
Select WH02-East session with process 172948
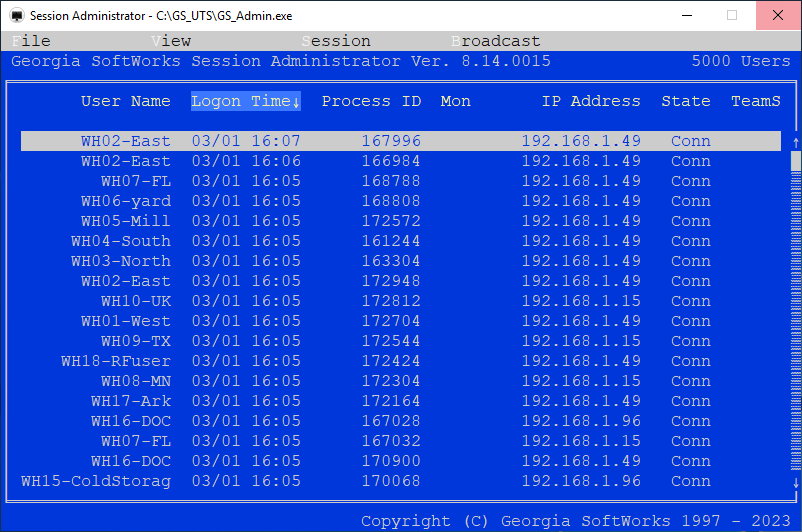pyautogui.click(x=401, y=281)
